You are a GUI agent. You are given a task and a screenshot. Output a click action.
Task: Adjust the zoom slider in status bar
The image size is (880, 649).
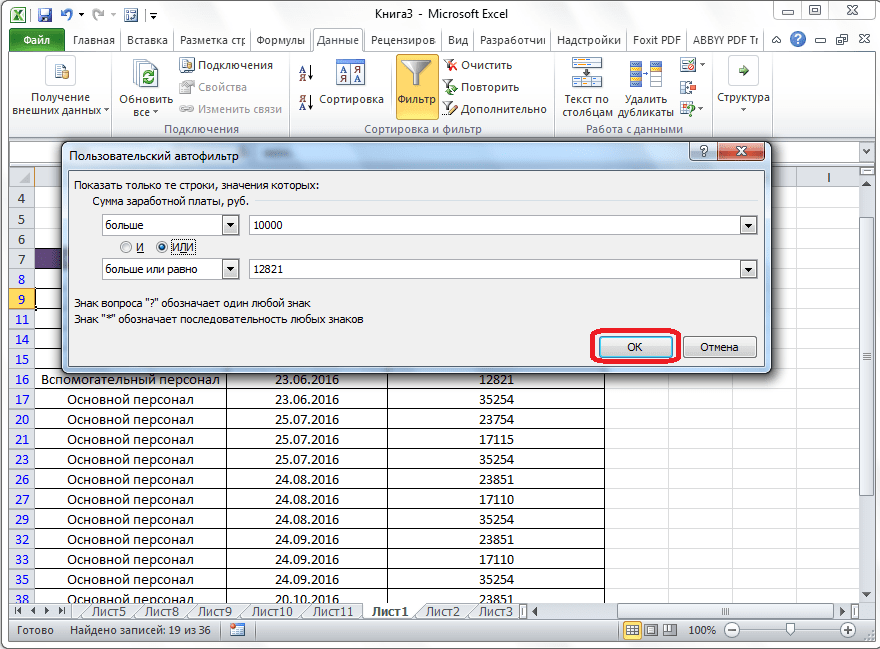[790, 630]
